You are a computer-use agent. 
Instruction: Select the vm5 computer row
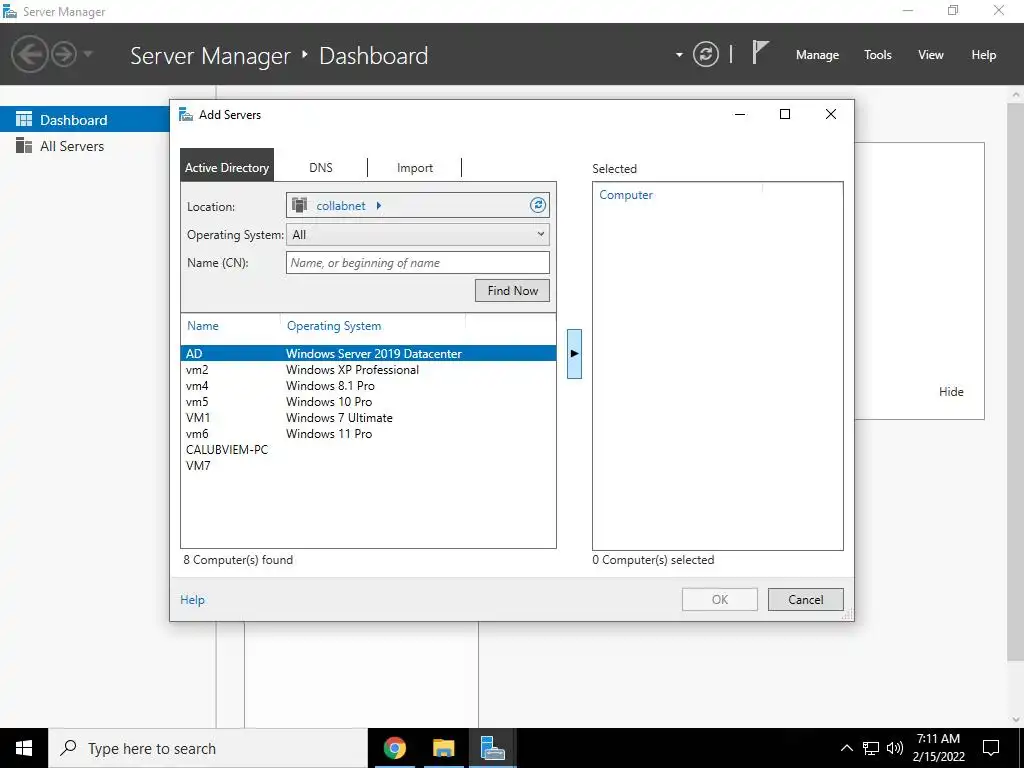368,402
